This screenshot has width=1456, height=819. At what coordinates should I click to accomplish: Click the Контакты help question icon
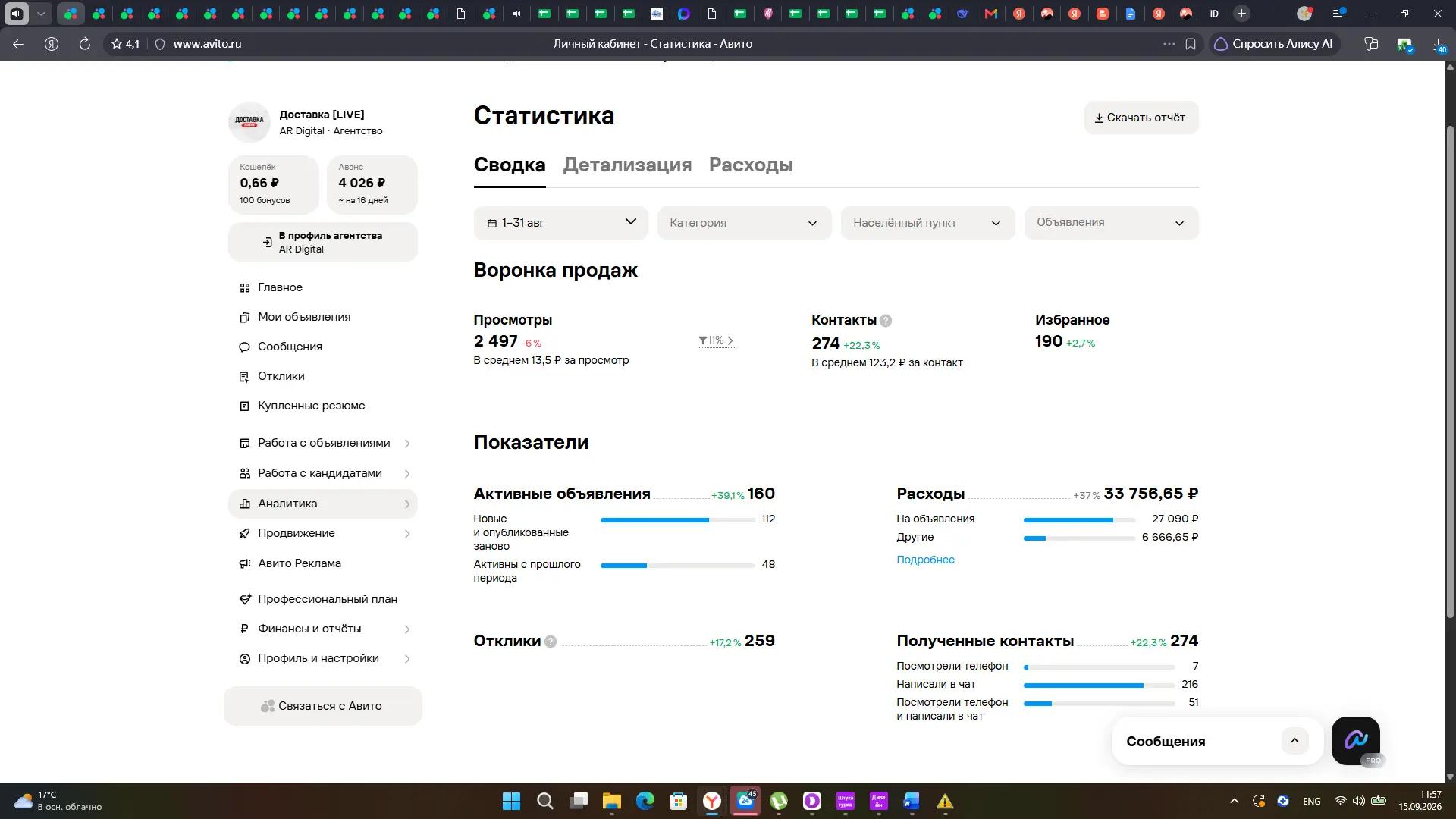click(886, 321)
